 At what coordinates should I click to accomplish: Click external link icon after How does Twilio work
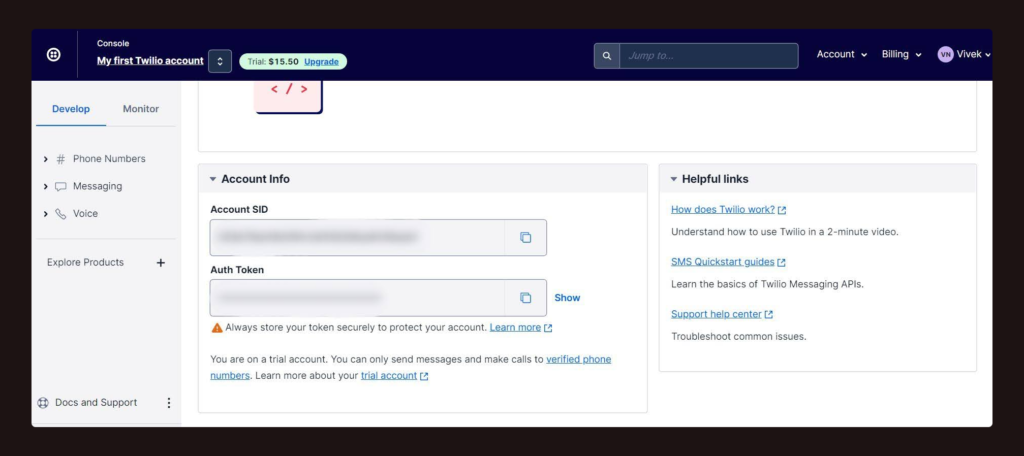tap(782, 210)
